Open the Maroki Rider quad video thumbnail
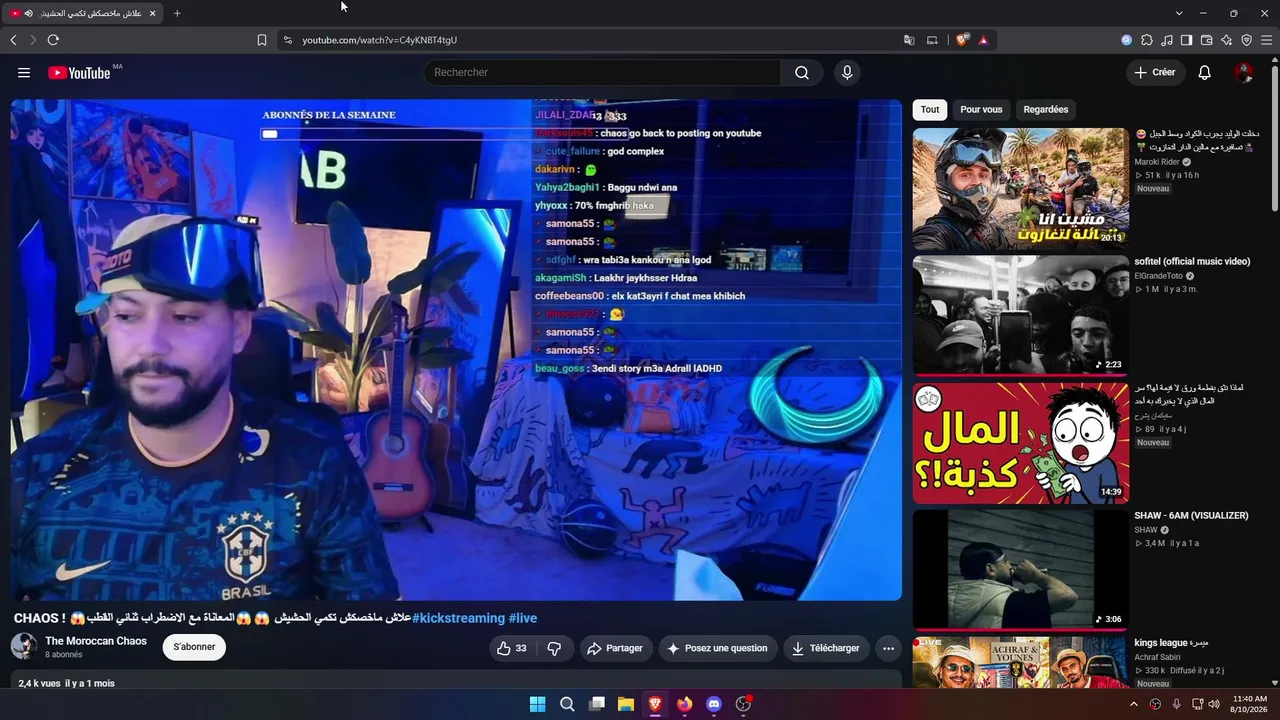The image size is (1280, 720). (1020, 189)
